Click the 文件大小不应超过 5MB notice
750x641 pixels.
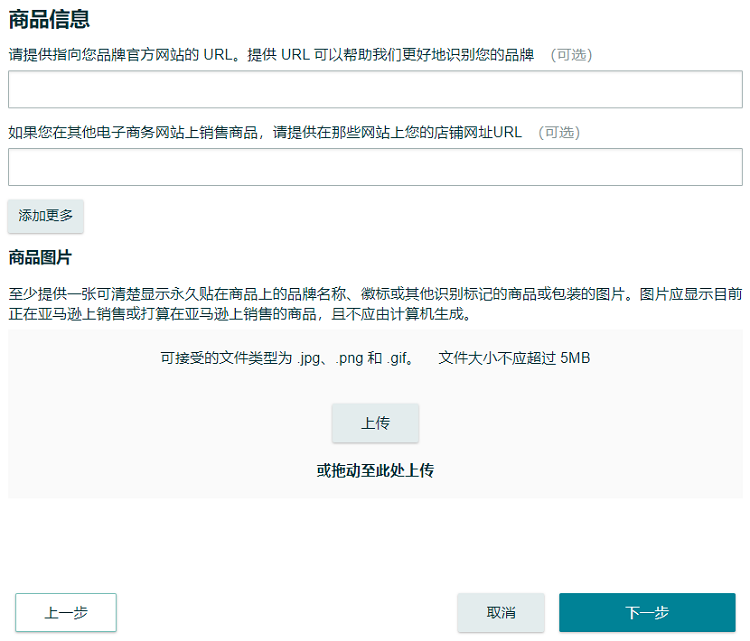[514, 358]
